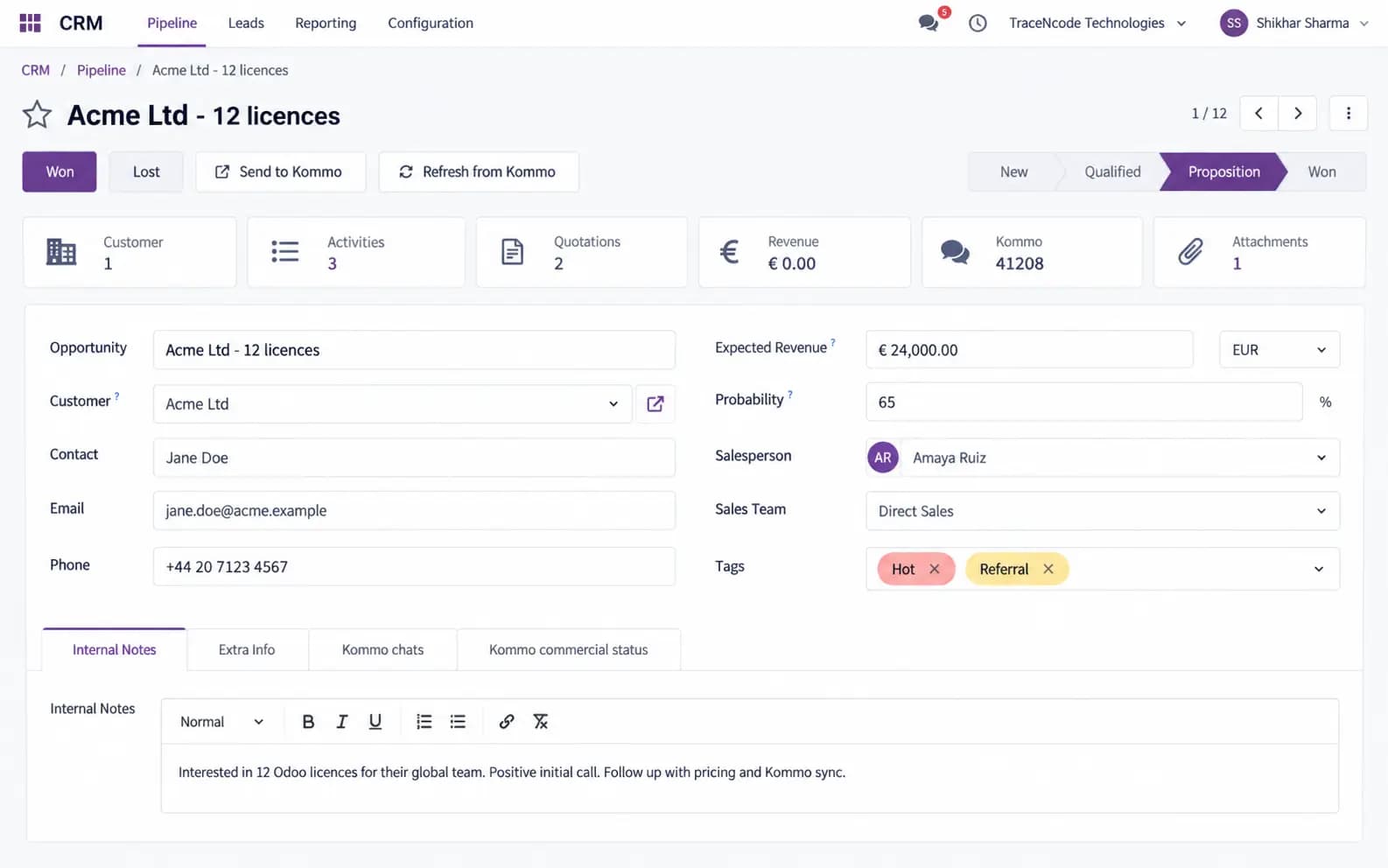Expand the EUR currency dropdown
Image resolution: width=1388 pixels, height=868 pixels.
[x=1279, y=350]
